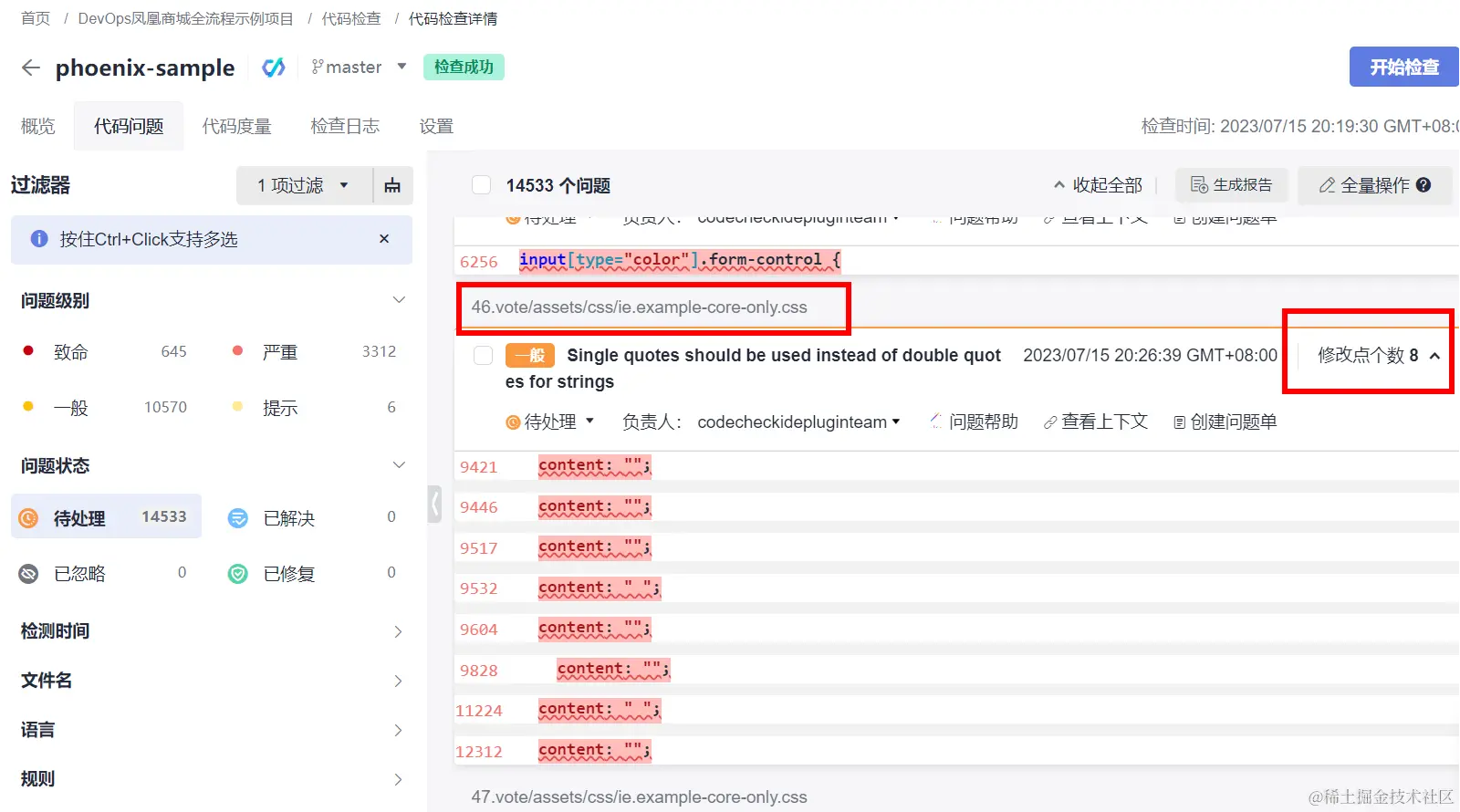Go to 代码检查 breadcrumb
Screen dimensions: 1460x812
click(351, 18)
